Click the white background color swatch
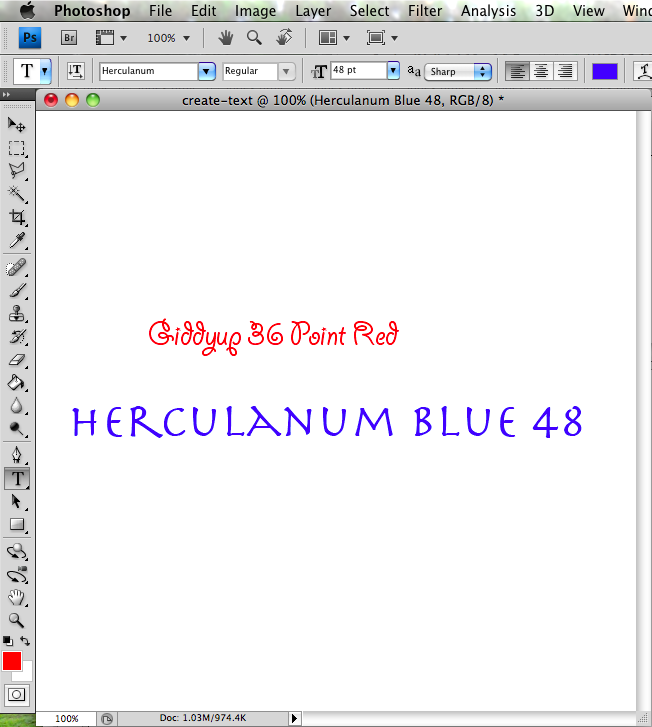This screenshot has height=727, width=652. [26, 674]
